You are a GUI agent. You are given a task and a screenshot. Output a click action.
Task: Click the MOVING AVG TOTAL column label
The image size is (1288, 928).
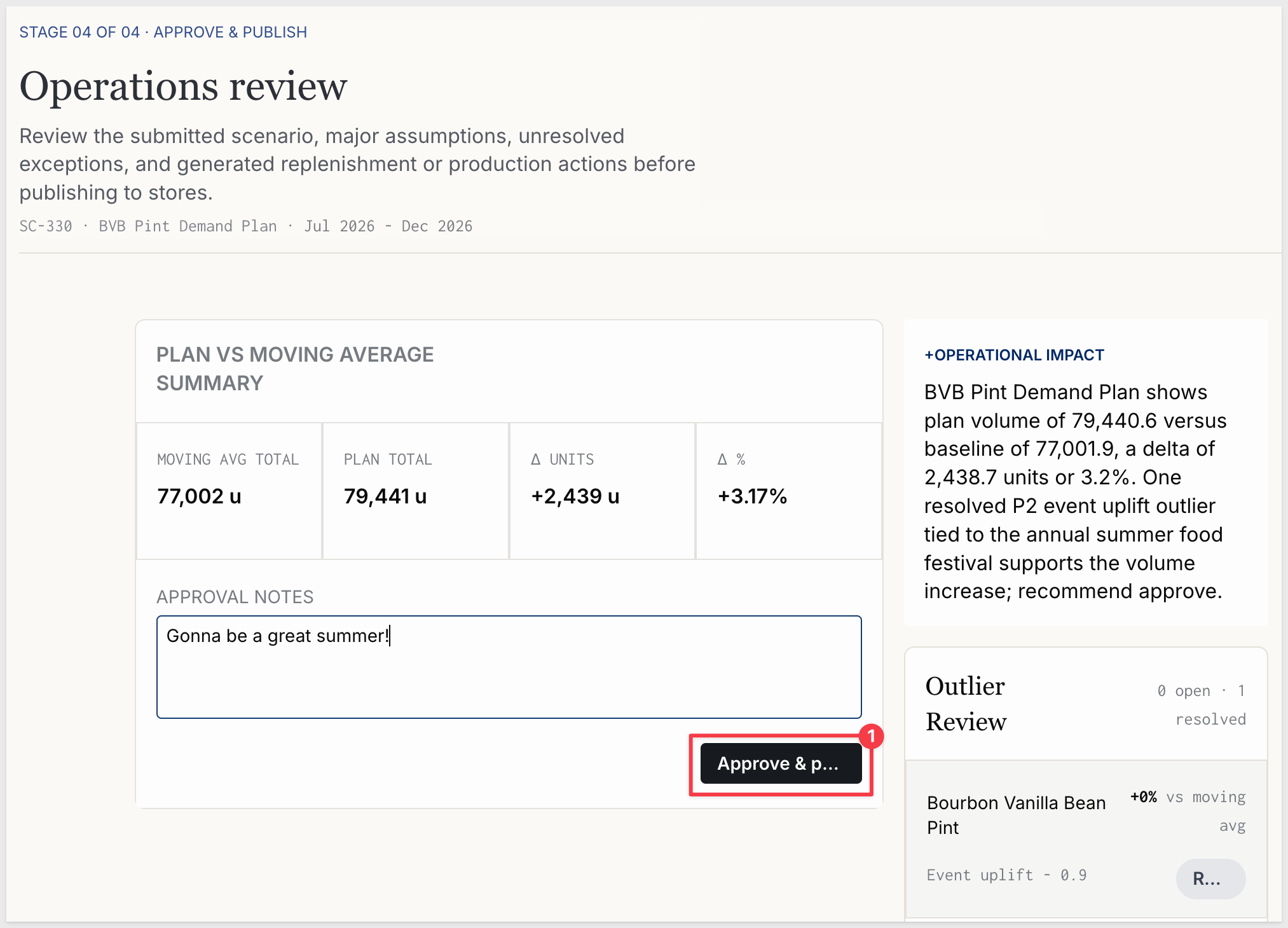click(228, 460)
